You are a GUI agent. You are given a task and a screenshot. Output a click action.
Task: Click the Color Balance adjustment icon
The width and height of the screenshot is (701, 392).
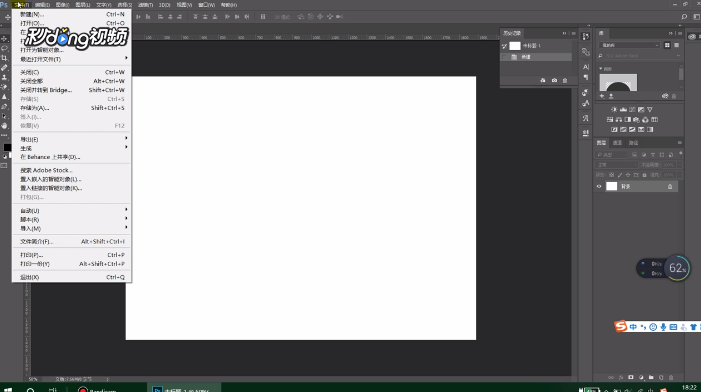click(x=619, y=120)
